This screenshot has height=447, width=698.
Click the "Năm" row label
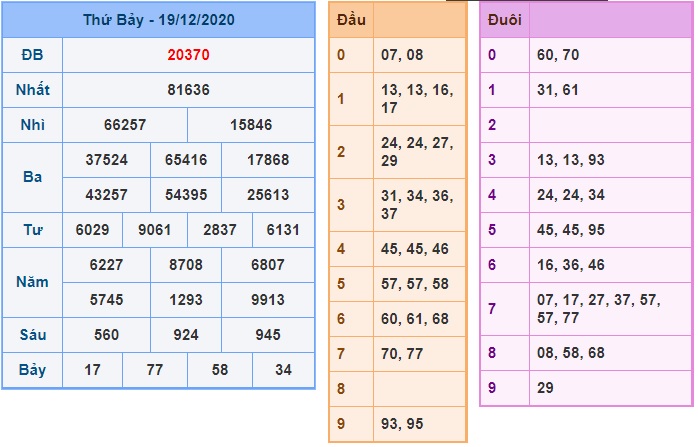32,282
